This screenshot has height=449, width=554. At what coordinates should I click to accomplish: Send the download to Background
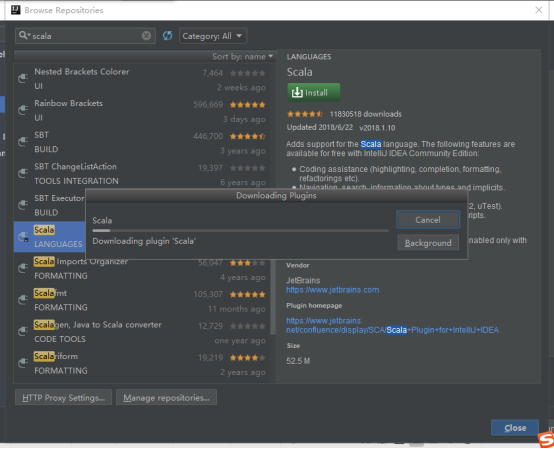point(428,243)
